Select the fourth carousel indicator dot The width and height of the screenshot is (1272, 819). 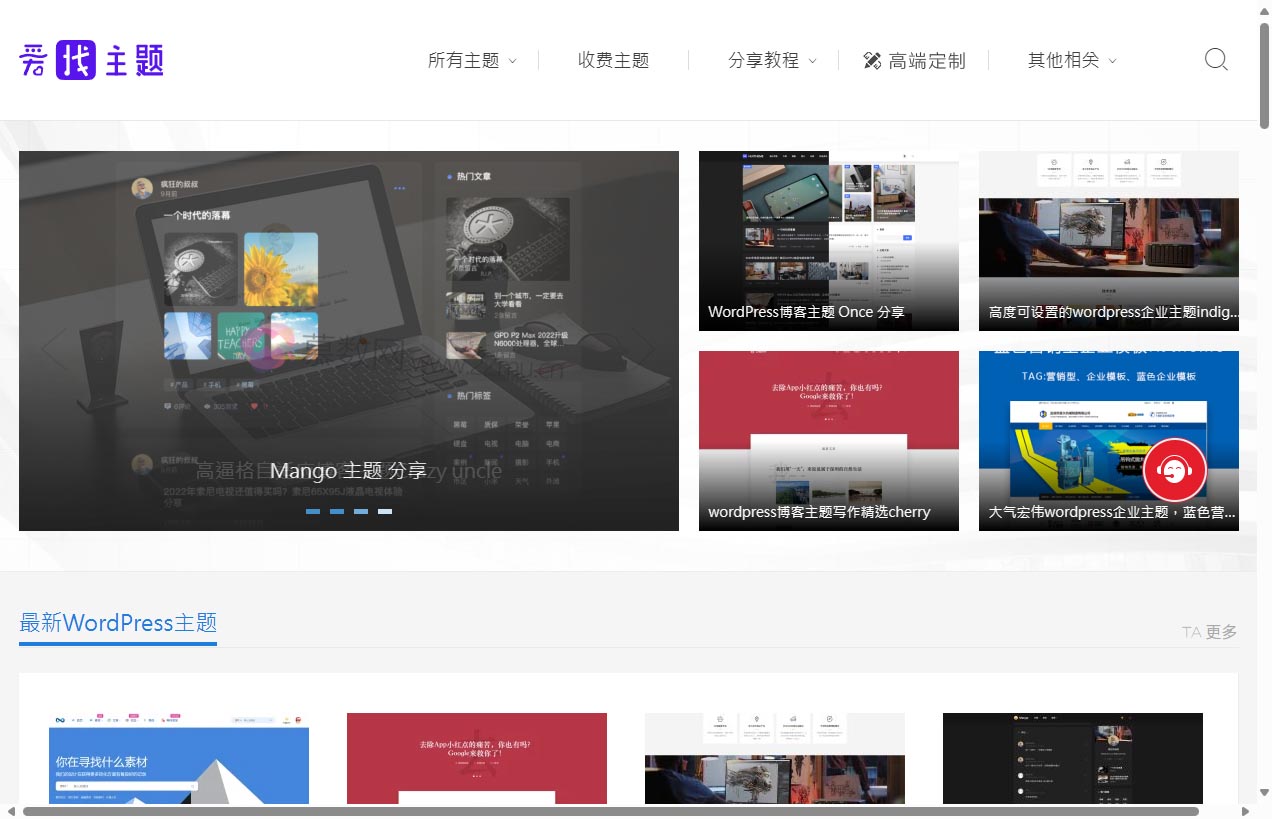pyautogui.click(x=385, y=511)
